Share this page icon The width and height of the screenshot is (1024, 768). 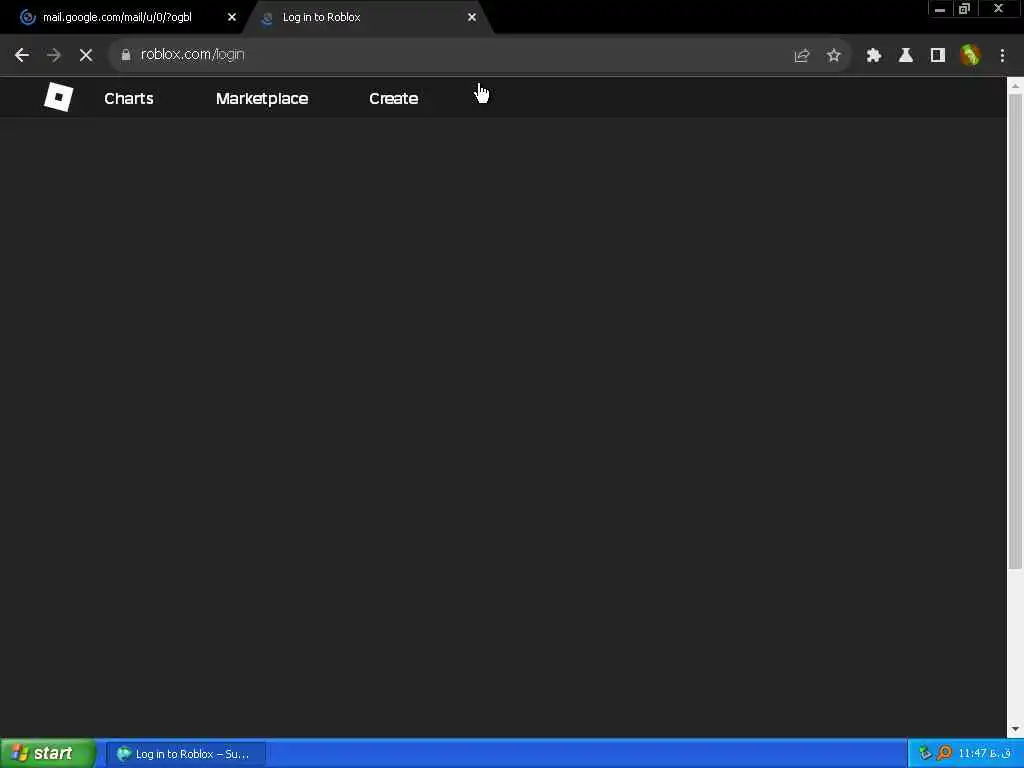point(801,56)
